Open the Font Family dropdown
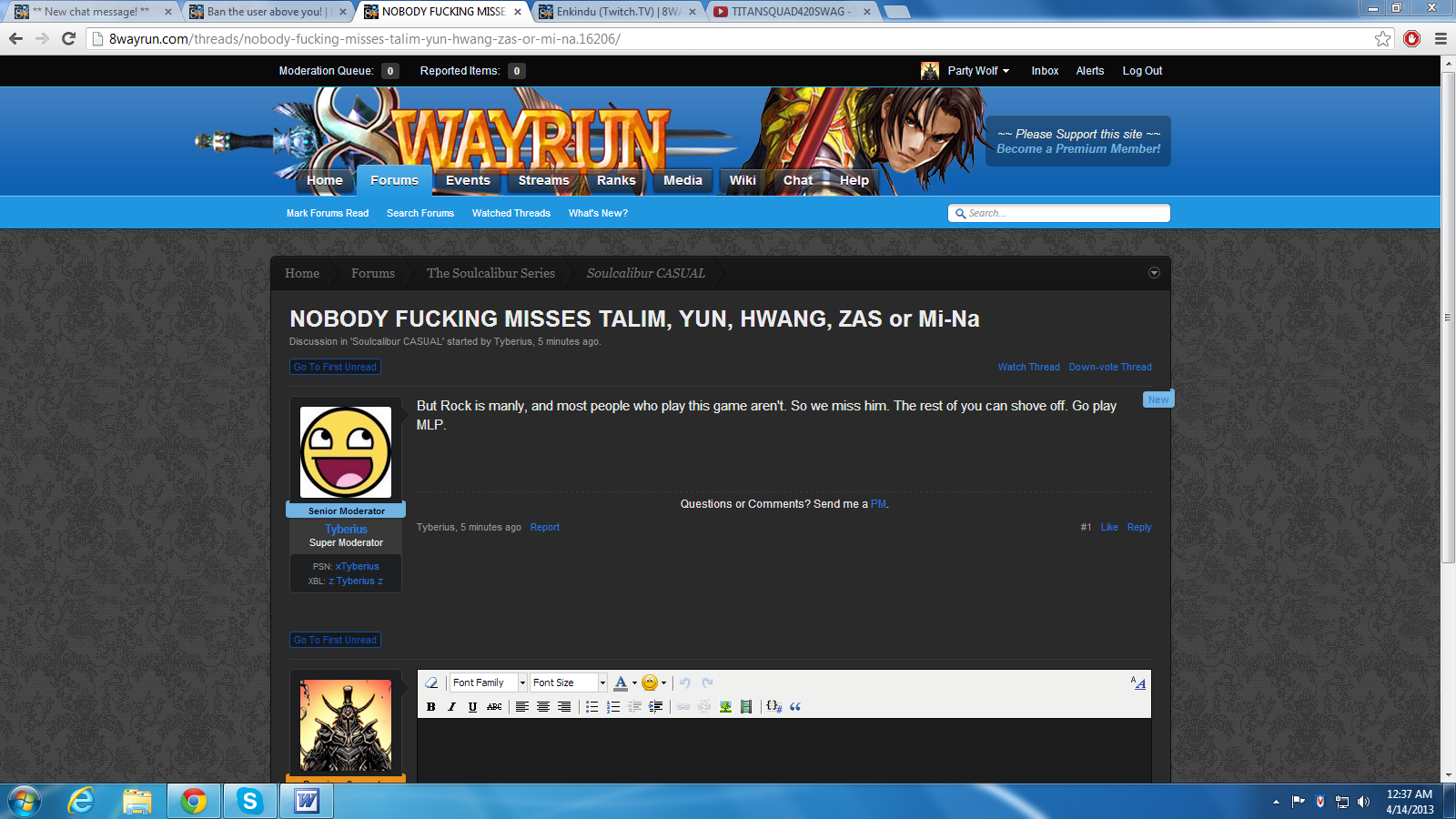The width and height of the screenshot is (1456, 819). 489,682
